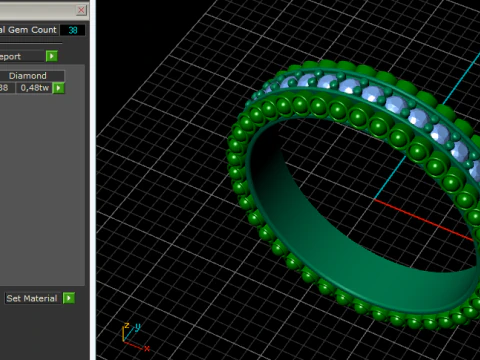The image size is (480, 360).
Task: Click the Gem Count value field
Action: coord(73,30)
